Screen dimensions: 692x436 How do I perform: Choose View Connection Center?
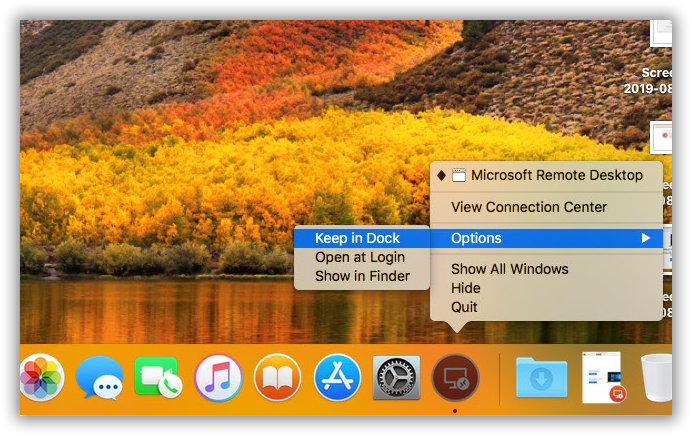[x=529, y=207]
